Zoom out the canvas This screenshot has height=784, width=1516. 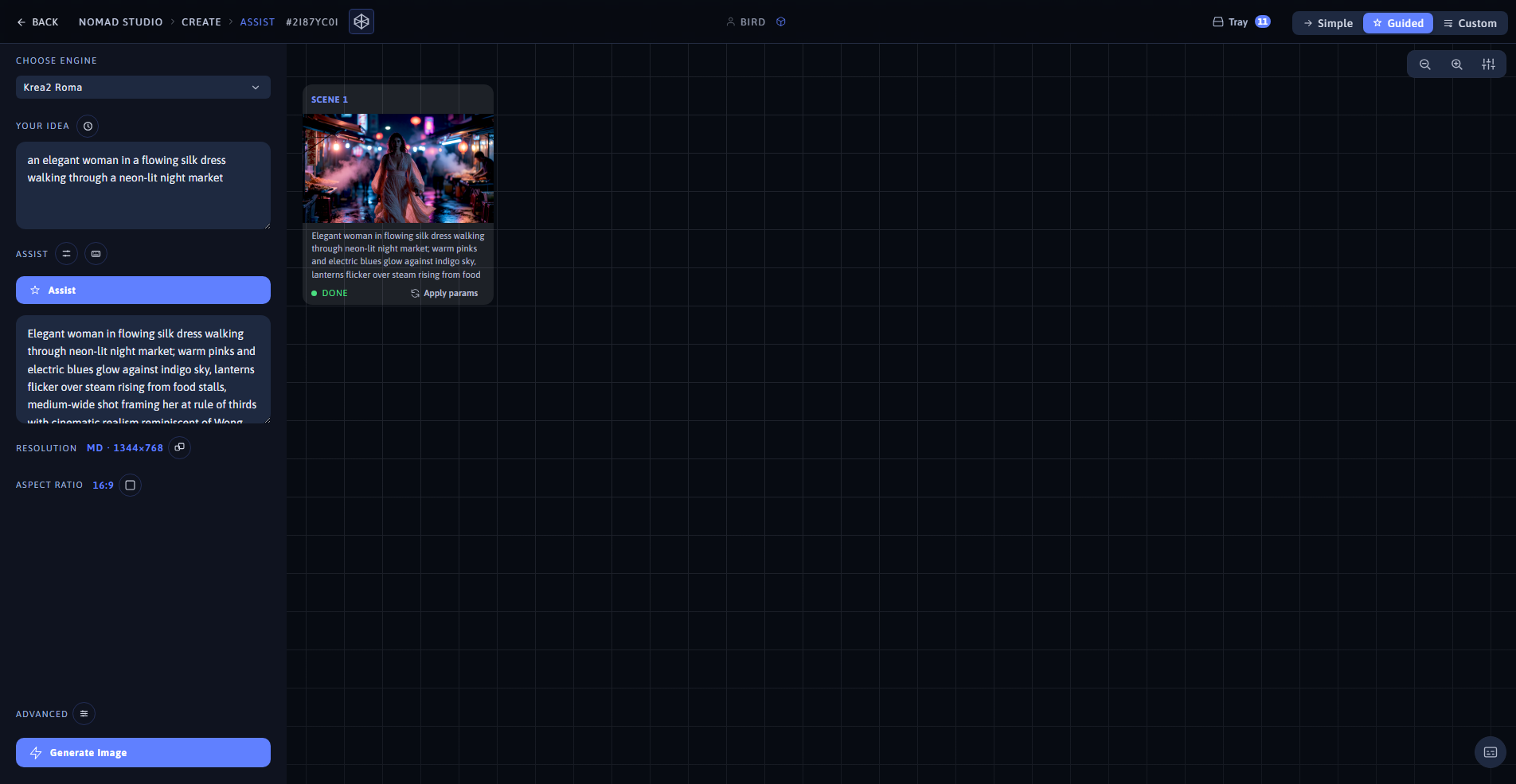click(x=1425, y=64)
